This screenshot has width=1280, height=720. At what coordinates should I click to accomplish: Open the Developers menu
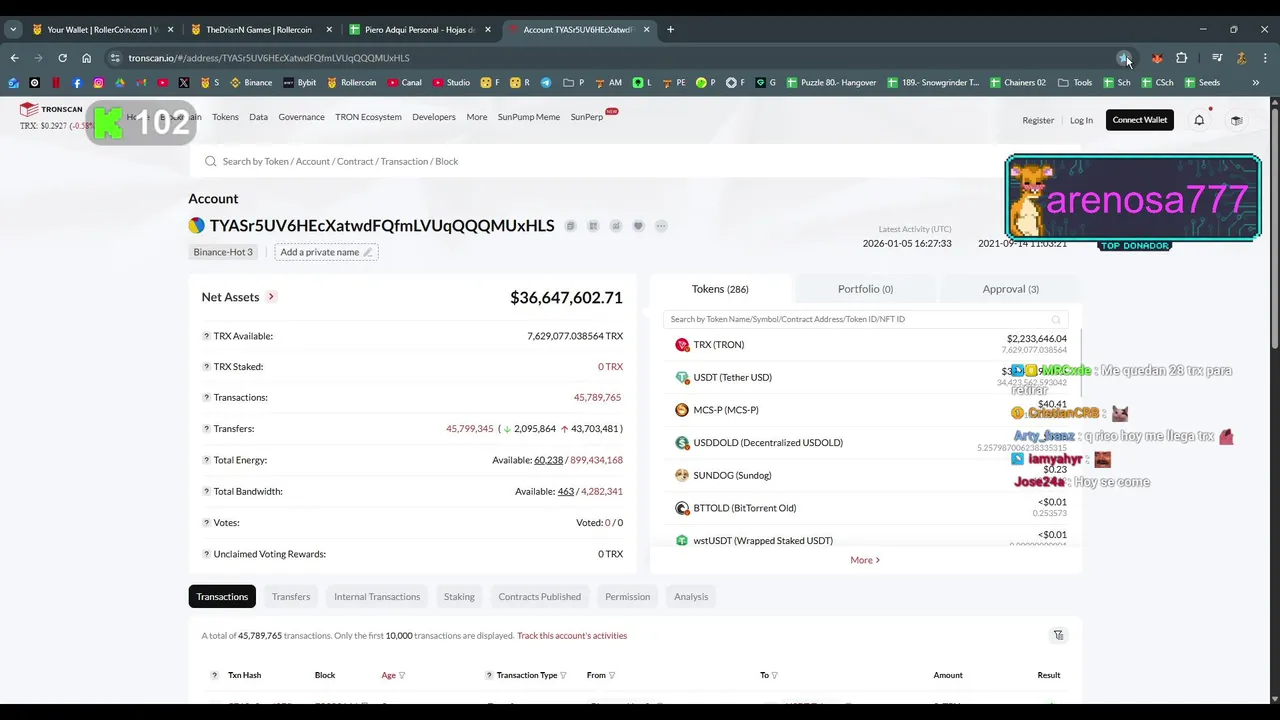pyautogui.click(x=434, y=117)
